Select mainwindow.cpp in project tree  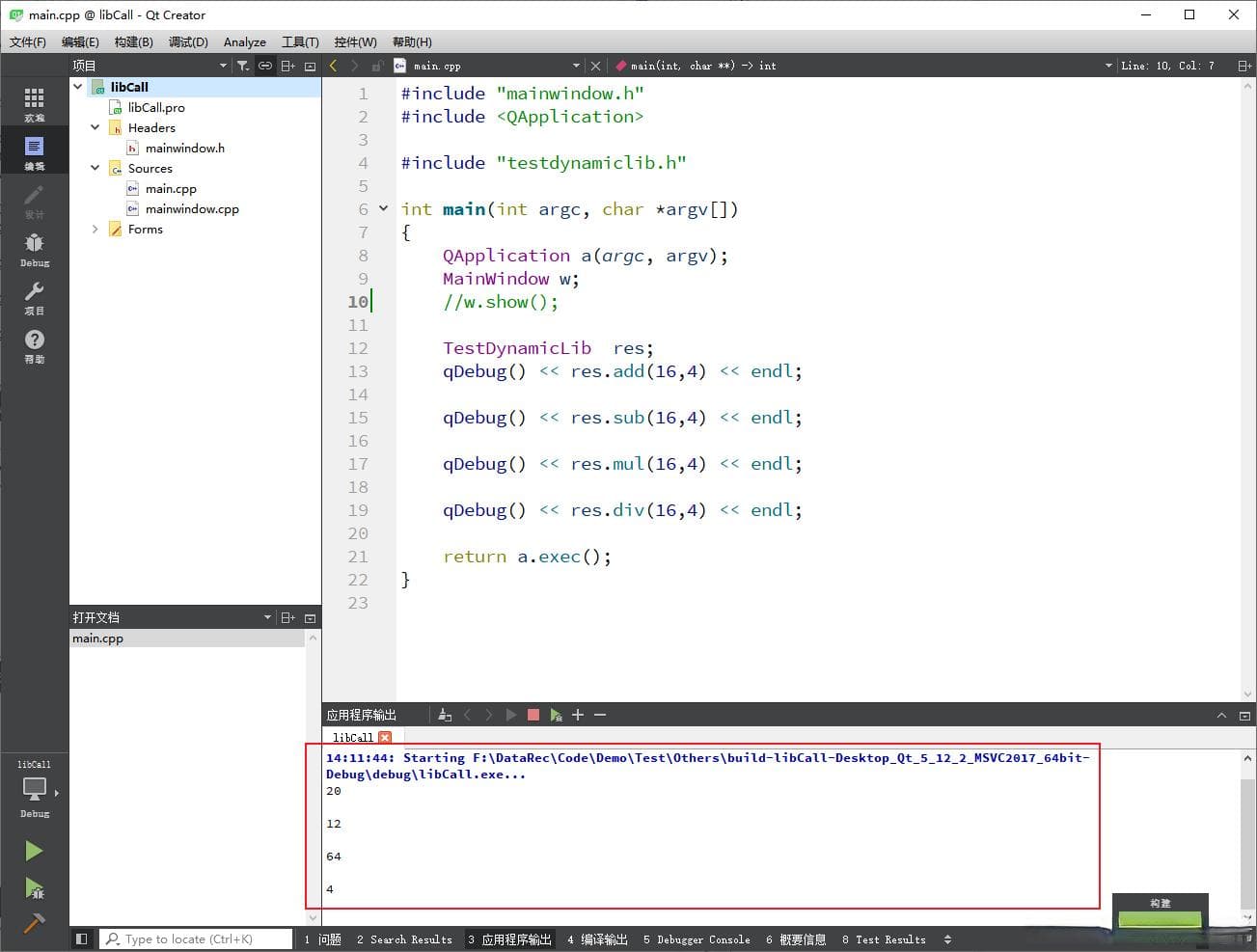[192, 208]
